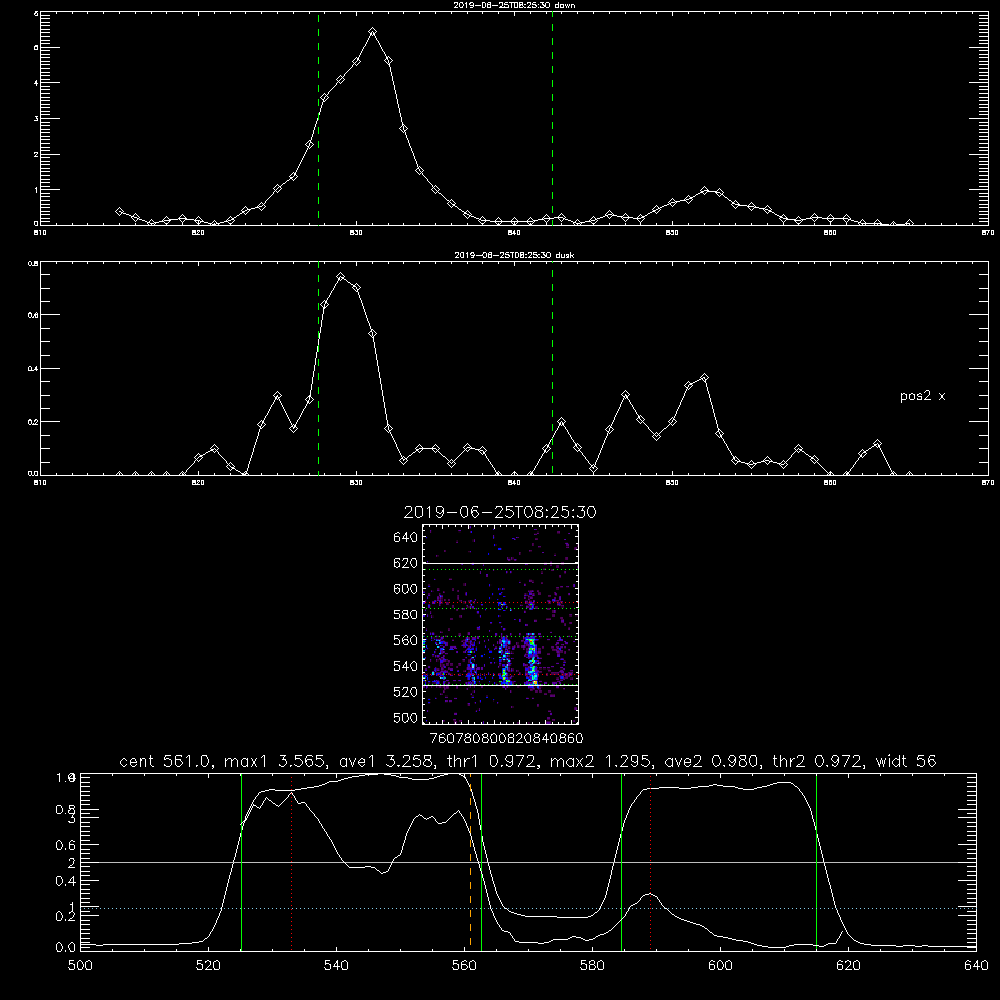1000x1000 pixels.
Task: Click 'thr2 0.972' in the stats line
Action: tap(818, 761)
